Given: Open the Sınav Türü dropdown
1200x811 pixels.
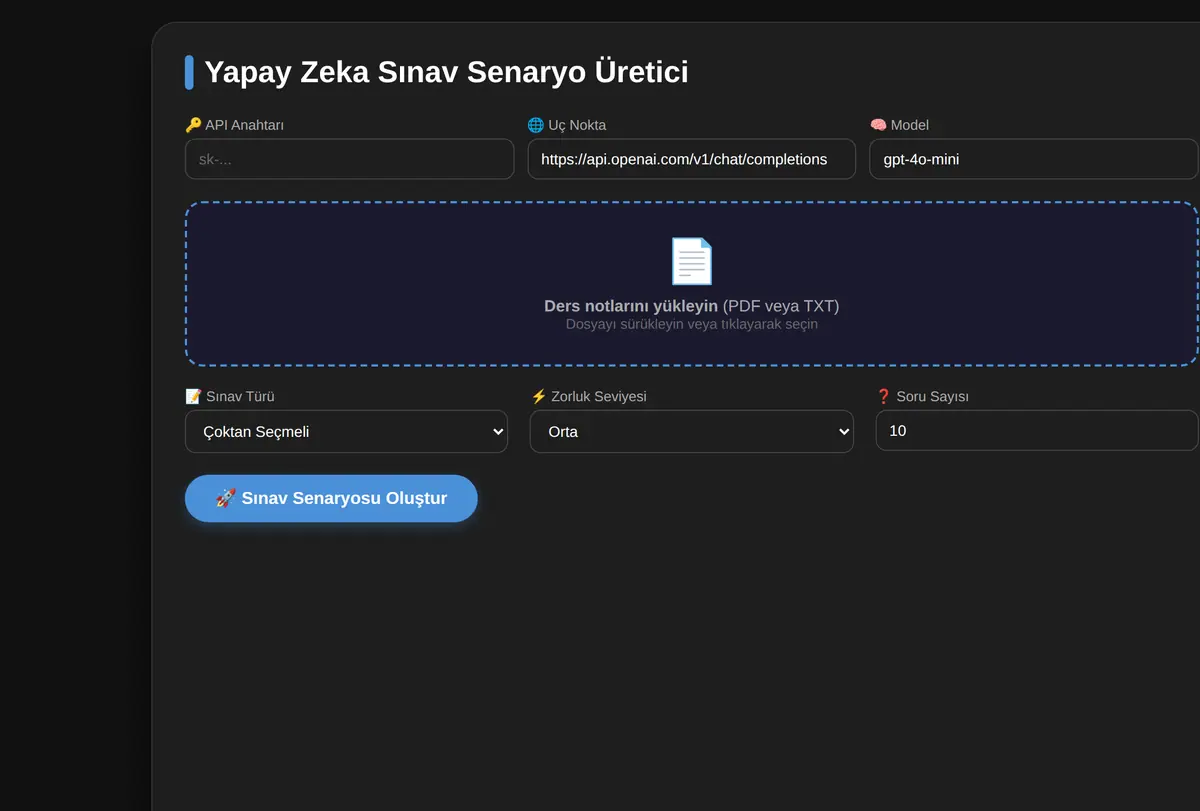Looking at the screenshot, I should pyautogui.click(x=346, y=431).
